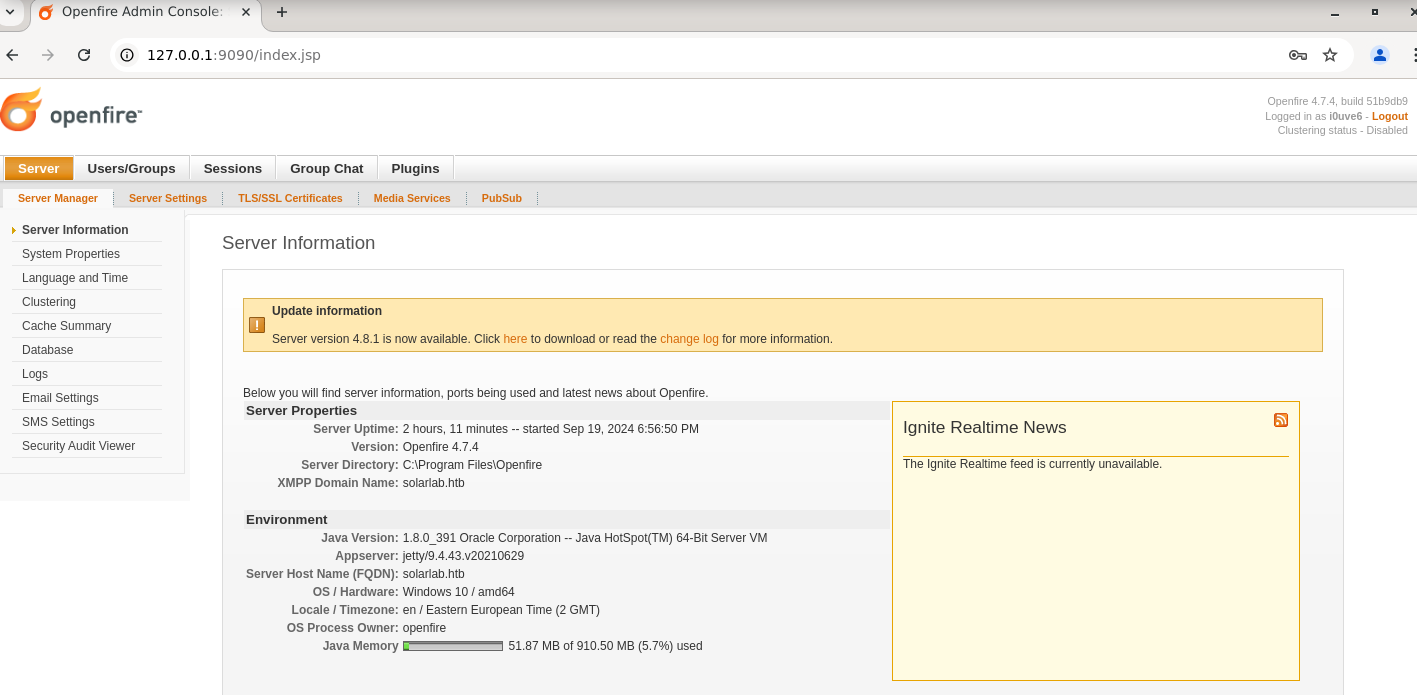This screenshot has width=1417, height=695.
Task: Open a new browser tab
Action: tap(282, 12)
